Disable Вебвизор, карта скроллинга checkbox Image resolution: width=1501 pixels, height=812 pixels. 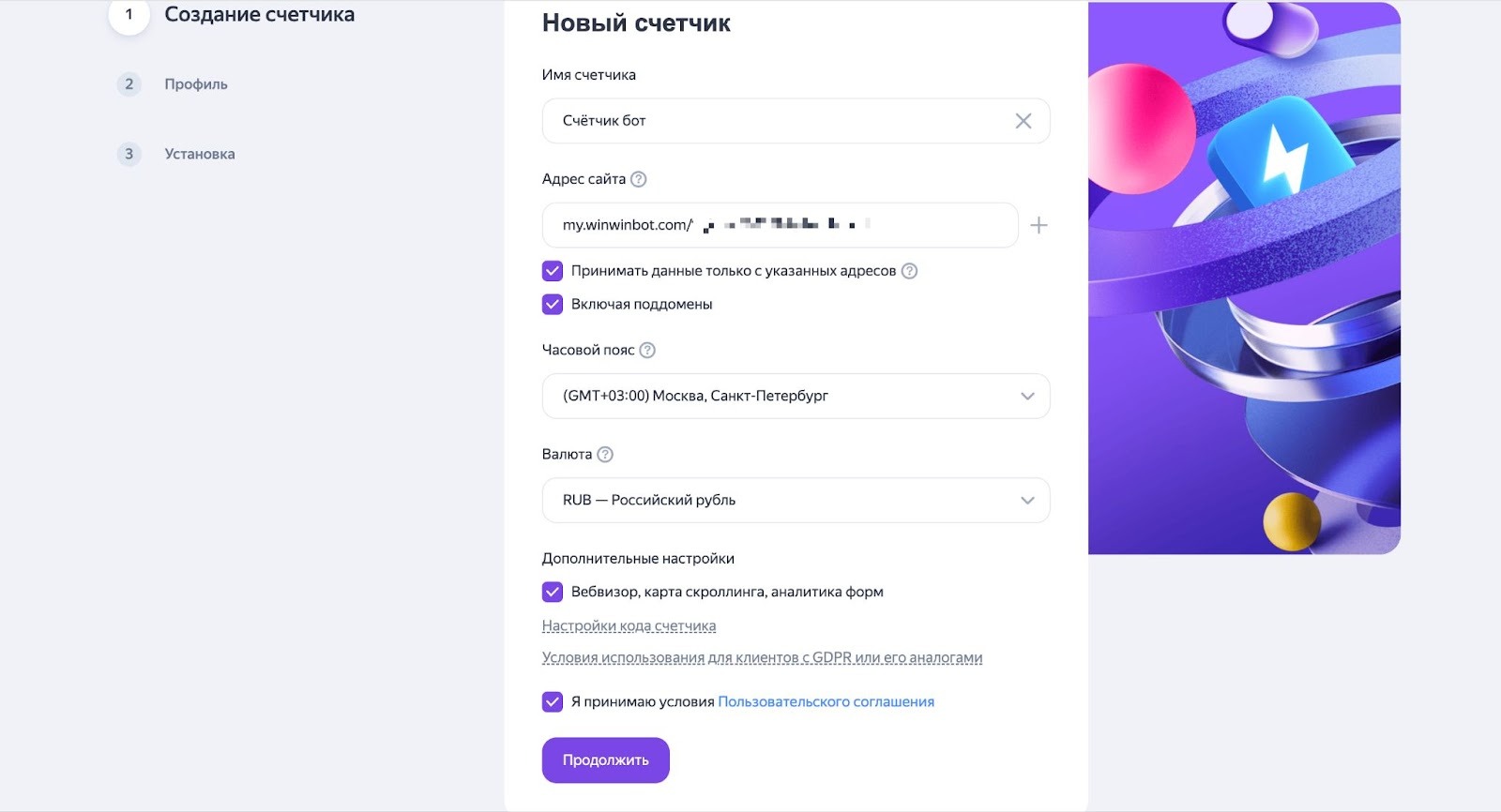[x=553, y=592]
